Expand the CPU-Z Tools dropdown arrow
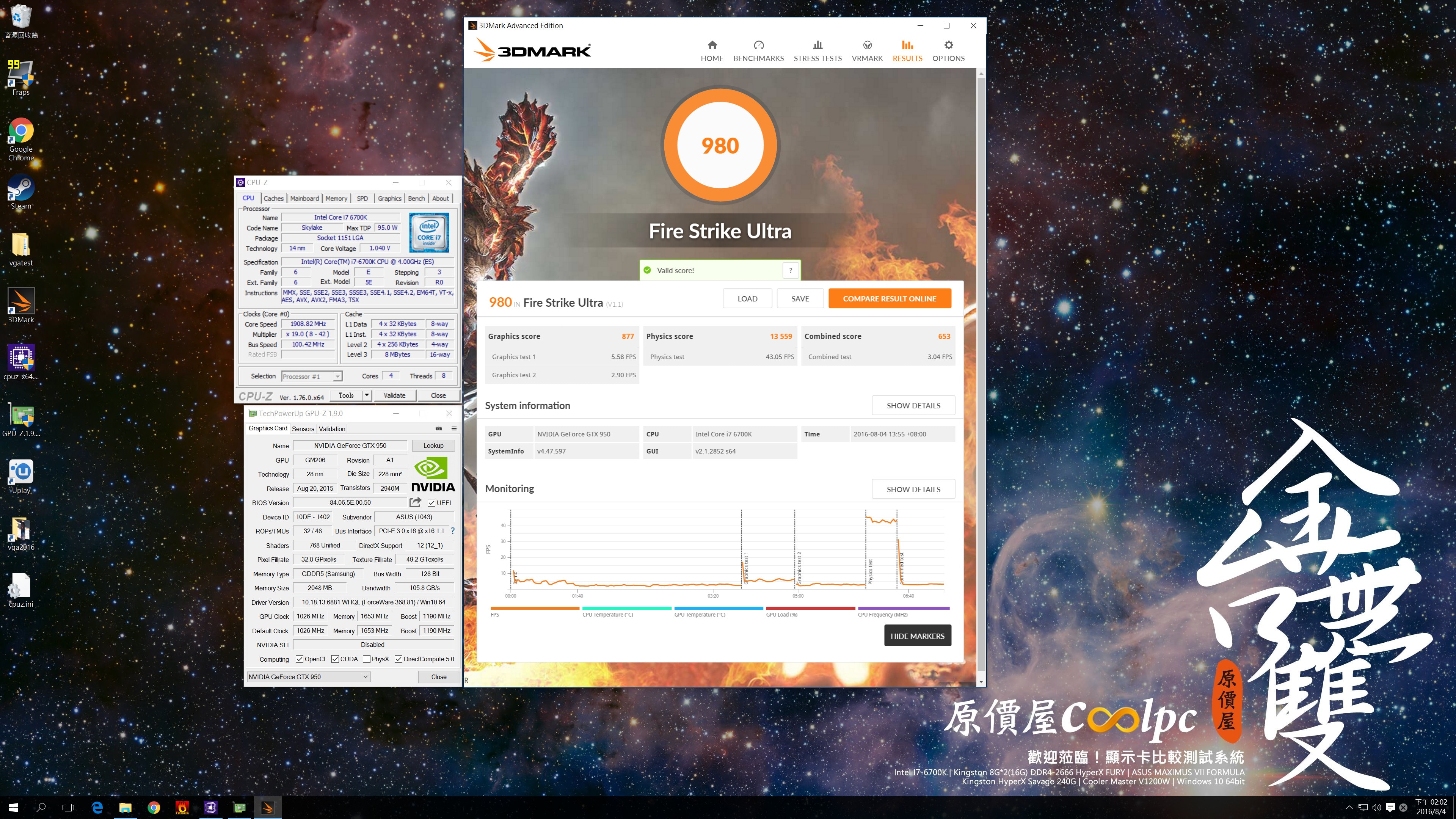Image resolution: width=1456 pixels, height=819 pixels. point(367,395)
